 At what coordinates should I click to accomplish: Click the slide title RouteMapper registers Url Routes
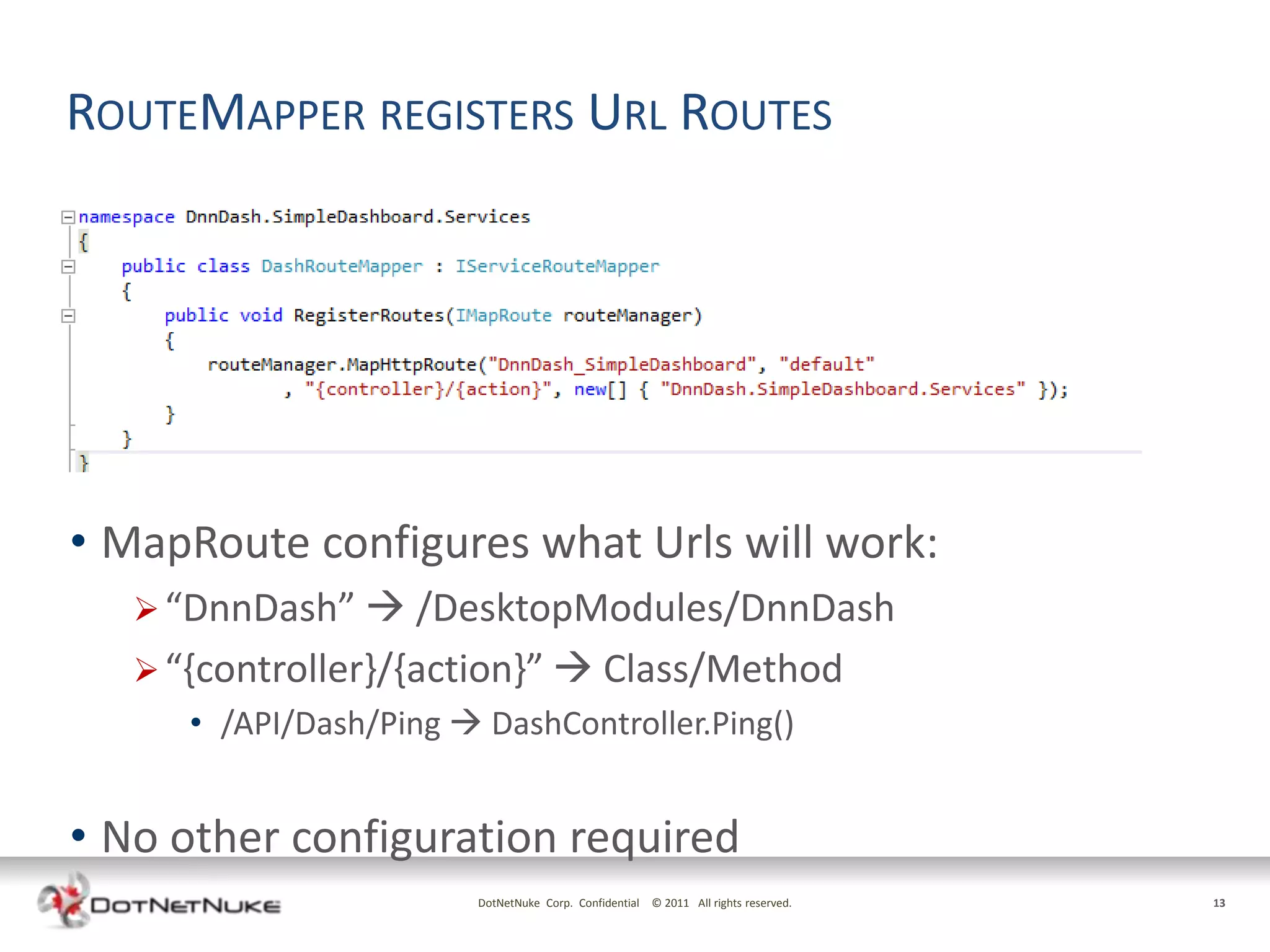click(449, 113)
